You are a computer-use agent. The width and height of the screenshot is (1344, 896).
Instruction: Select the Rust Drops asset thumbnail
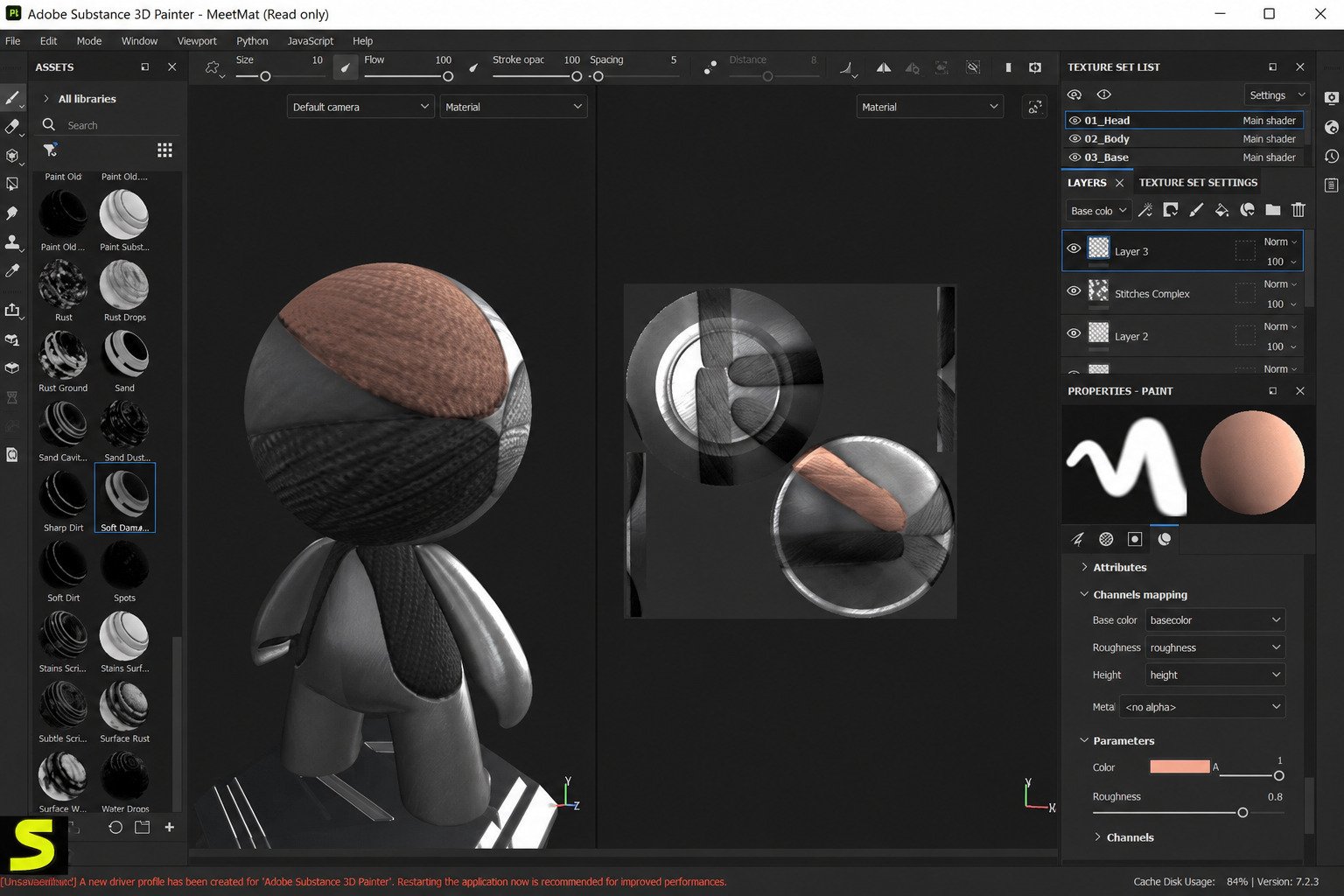point(124,287)
